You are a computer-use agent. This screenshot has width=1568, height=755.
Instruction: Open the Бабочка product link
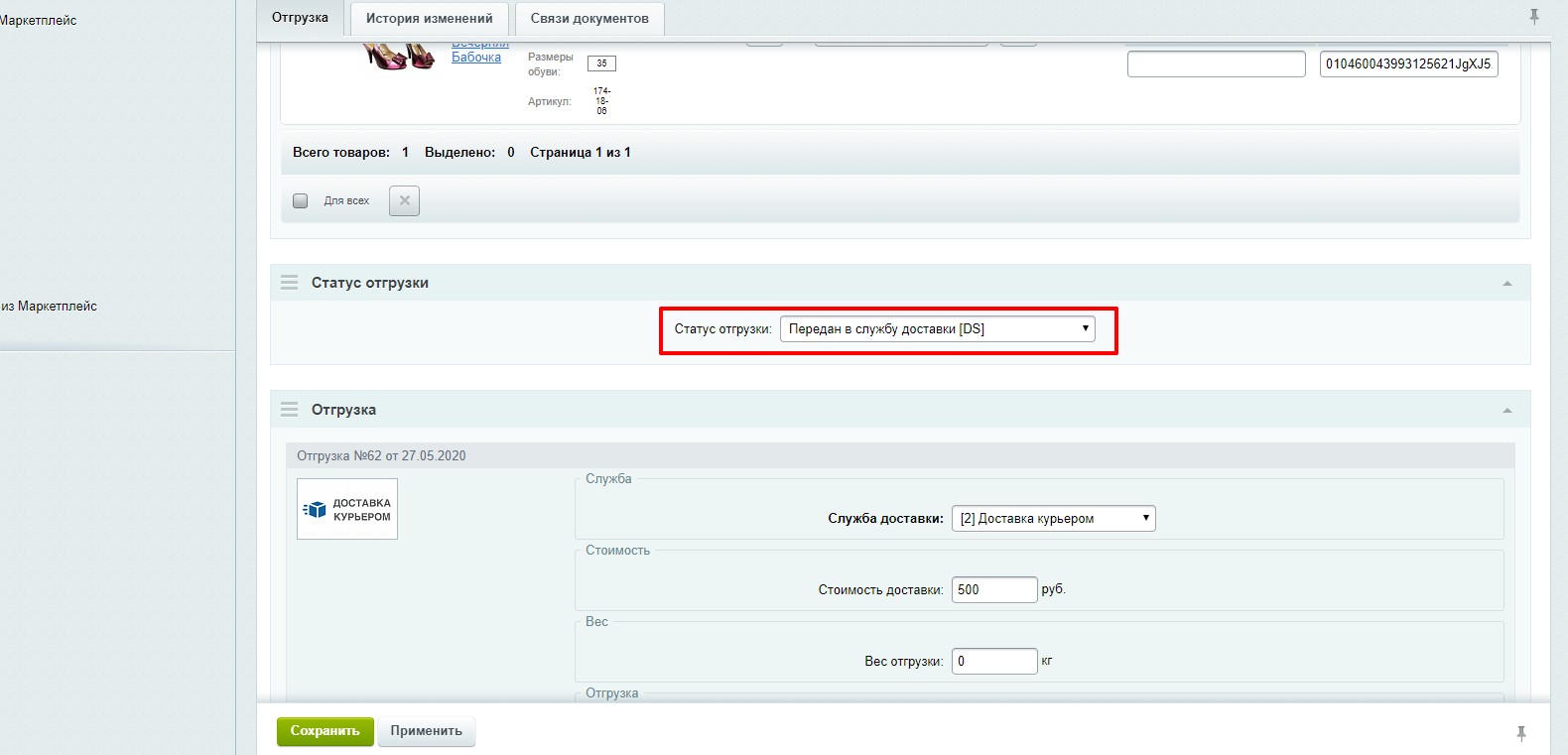tap(476, 57)
